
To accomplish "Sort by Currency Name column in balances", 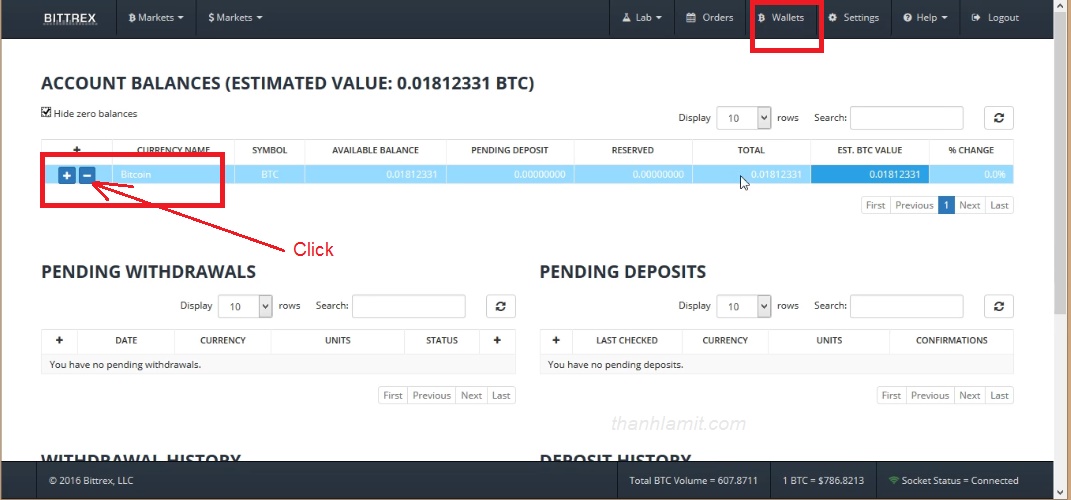I will click(173, 150).
